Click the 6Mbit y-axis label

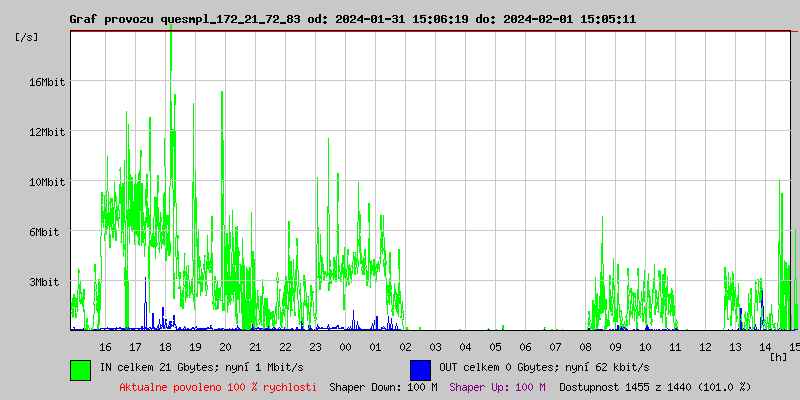tap(44, 231)
